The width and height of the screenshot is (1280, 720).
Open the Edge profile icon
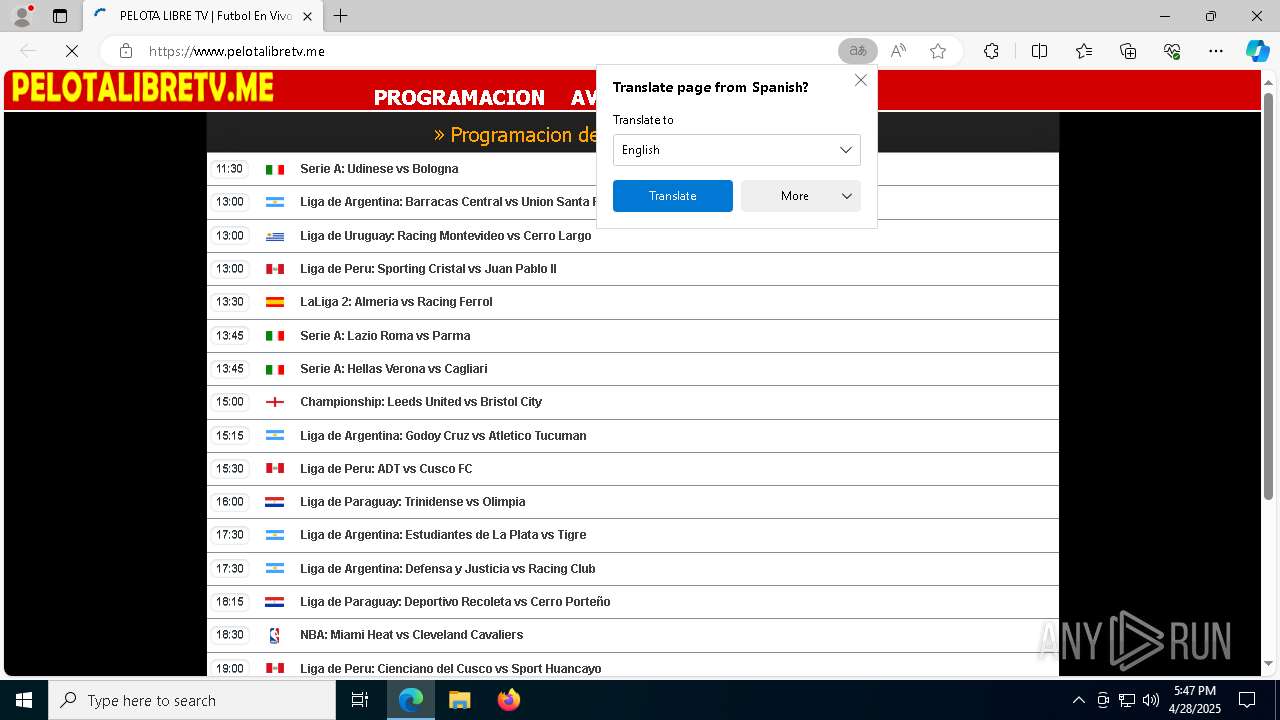(21, 16)
